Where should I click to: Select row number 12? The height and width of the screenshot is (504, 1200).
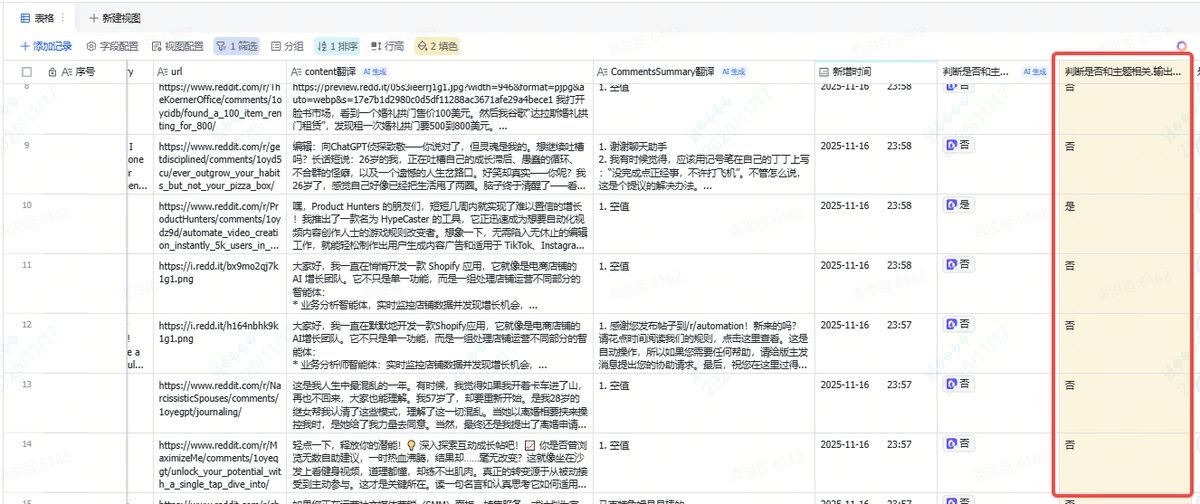[x=27, y=325]
